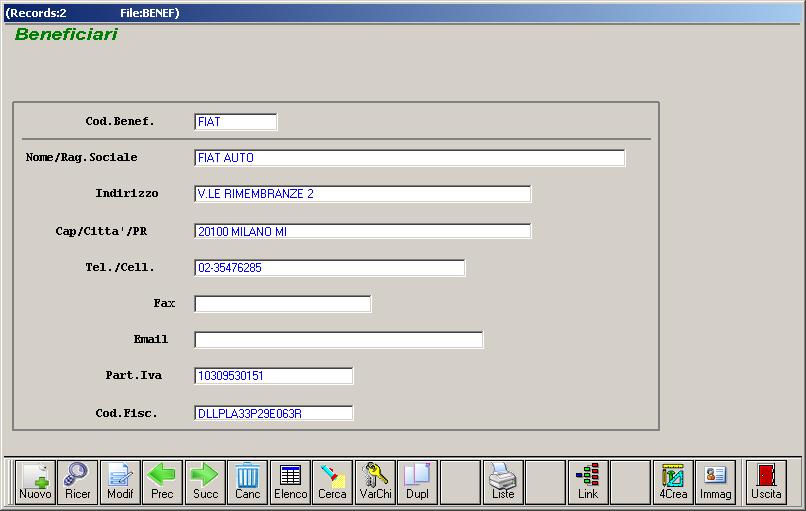
Task: Launch the 4Crea design tool
Action: 673,482
